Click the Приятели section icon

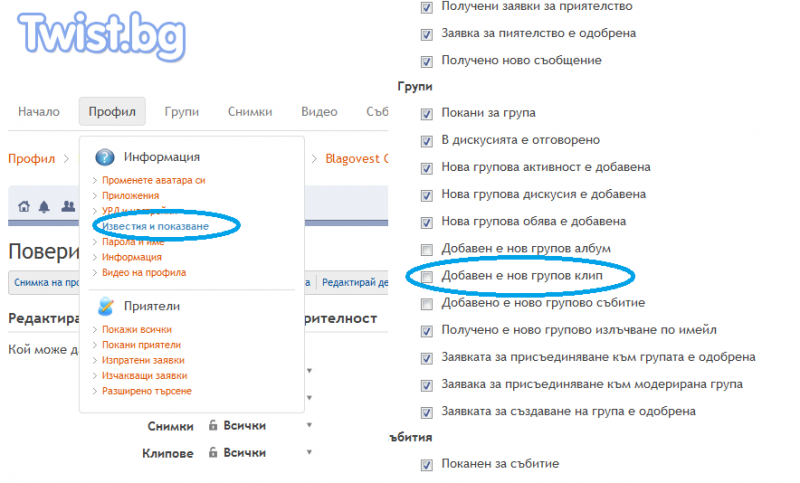104,306
